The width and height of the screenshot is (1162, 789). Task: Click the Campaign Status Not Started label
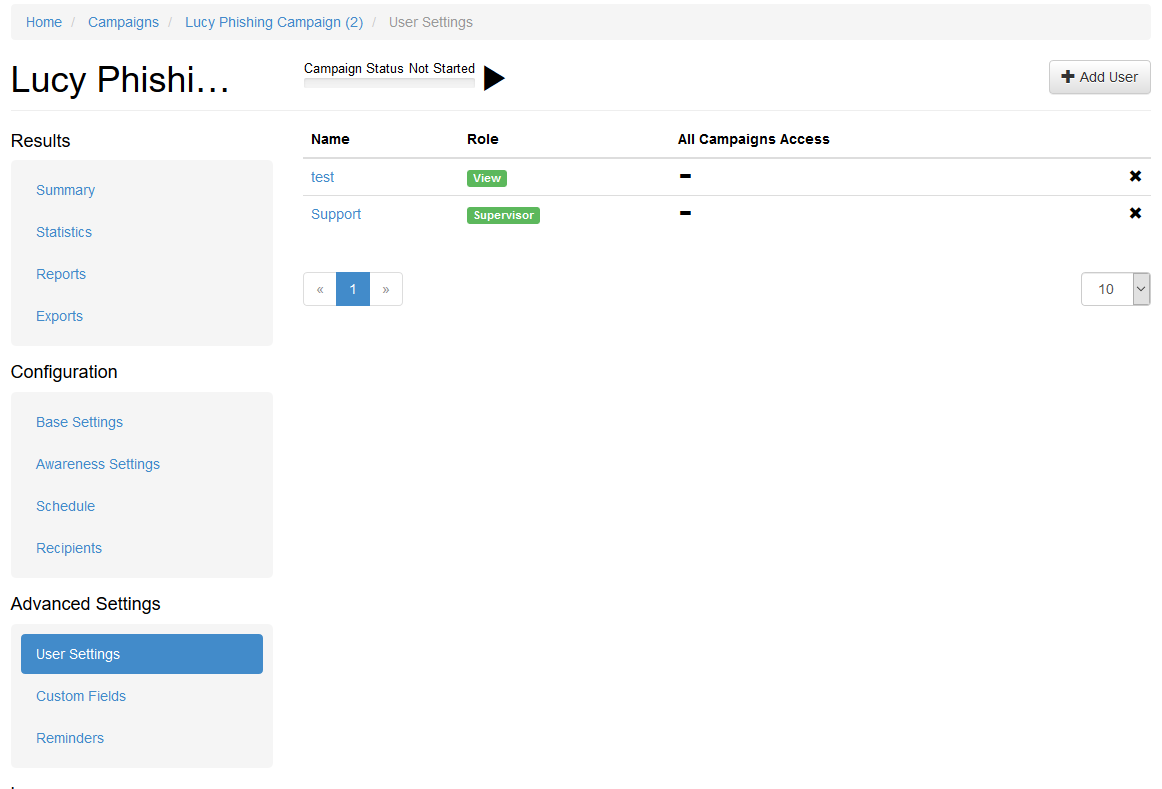[x=389, y=68]
